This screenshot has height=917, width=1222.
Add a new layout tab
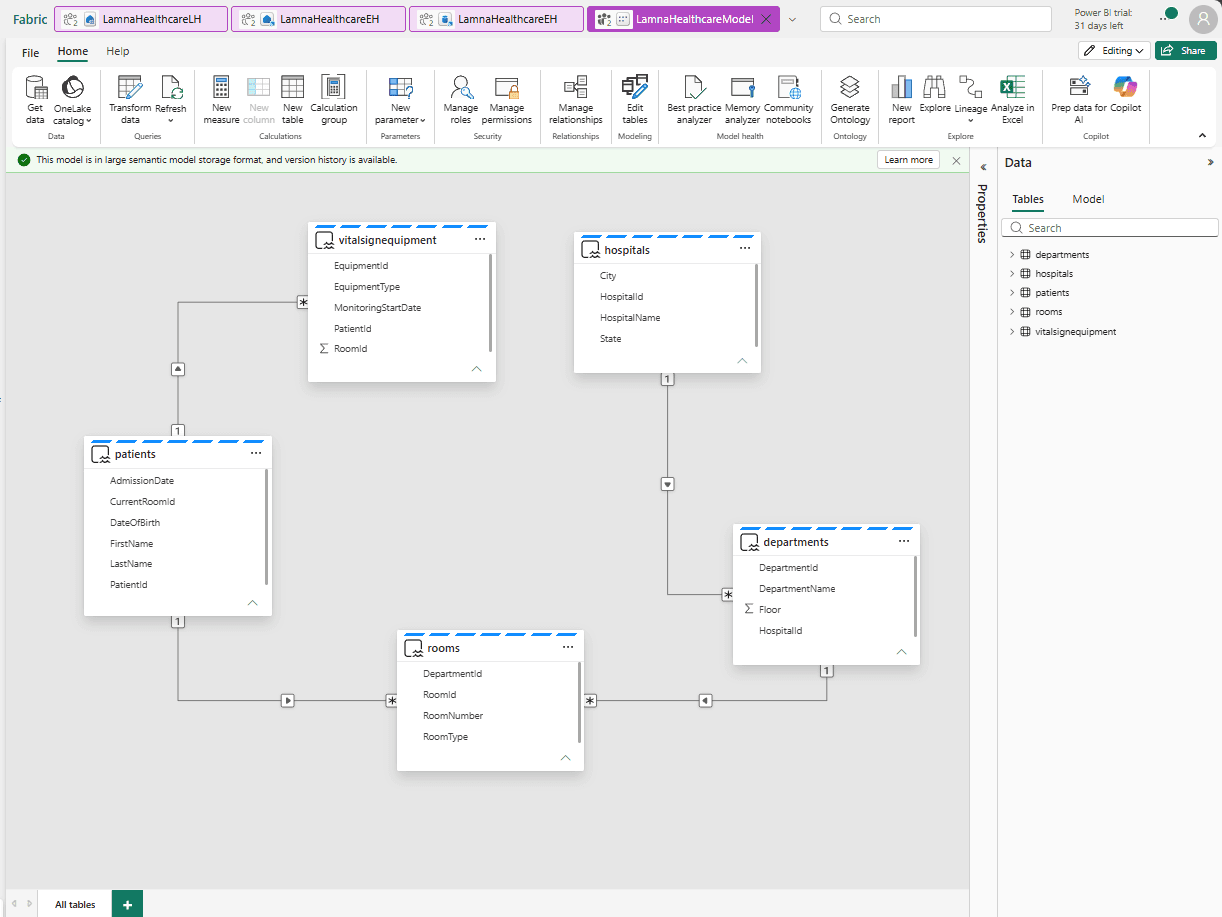[x=127, y=904]
